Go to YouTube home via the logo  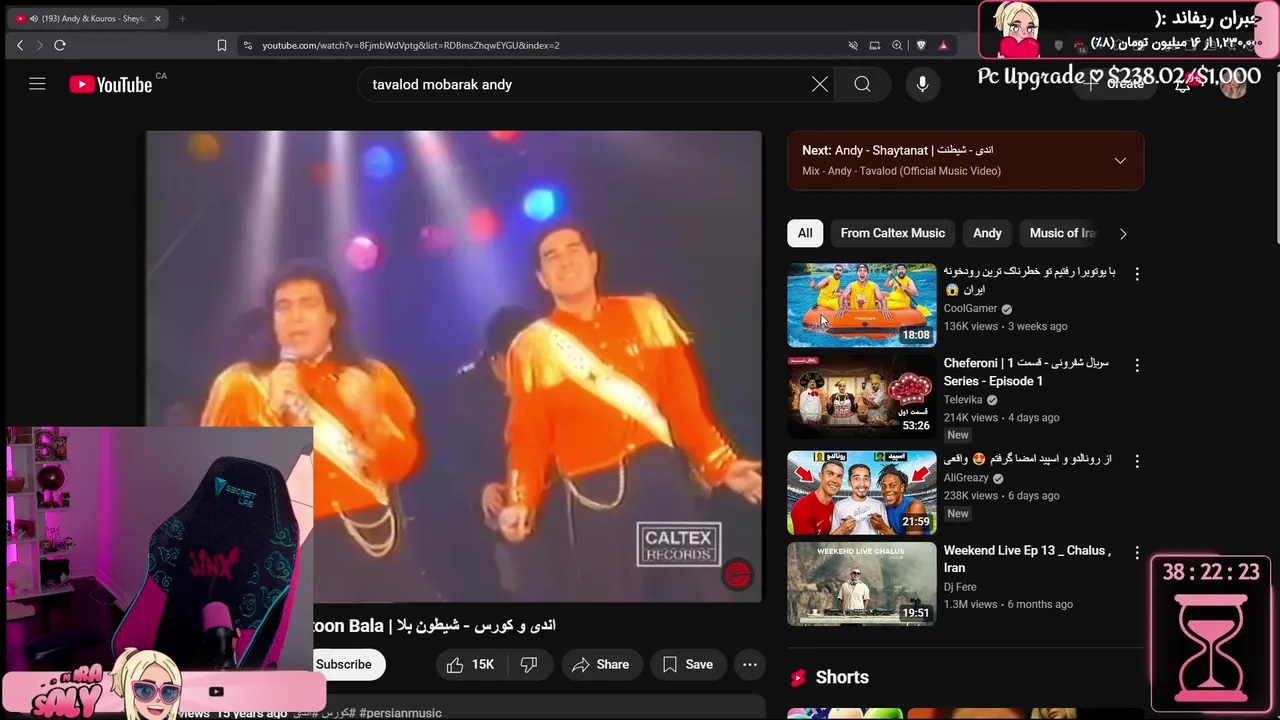point(111,85)
